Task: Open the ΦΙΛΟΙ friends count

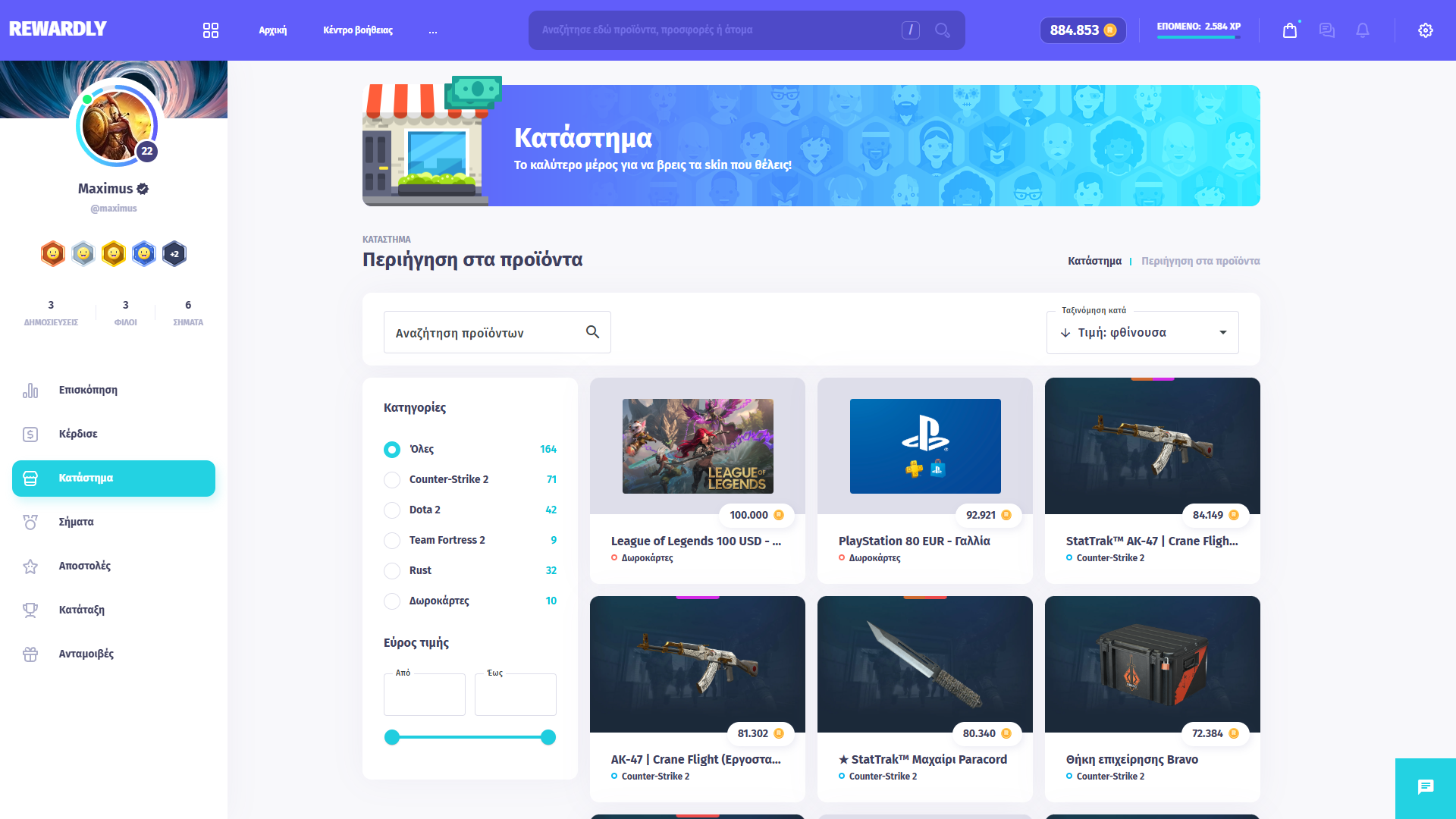Action: tap(126, 312)
